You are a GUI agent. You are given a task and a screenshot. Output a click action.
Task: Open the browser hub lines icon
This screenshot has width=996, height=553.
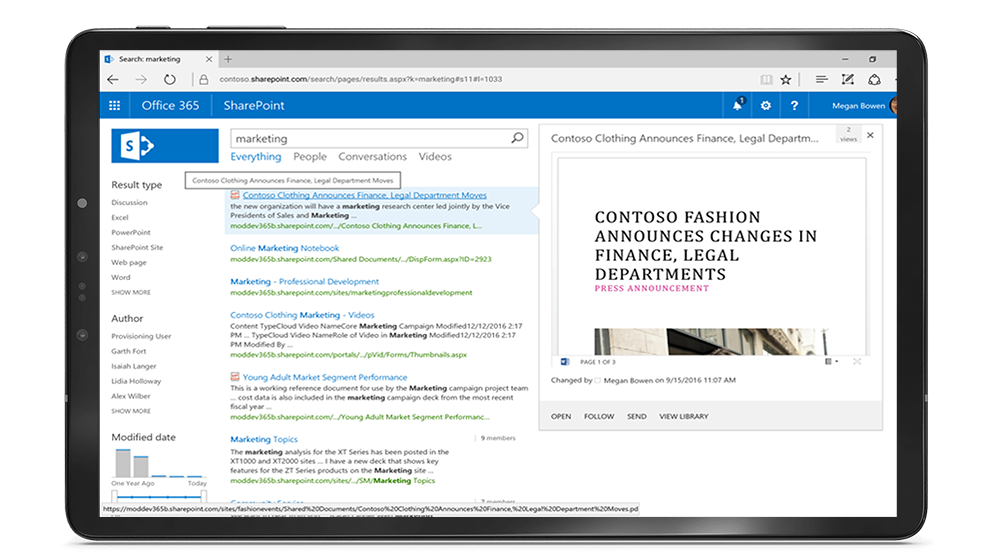pos(821,79)
